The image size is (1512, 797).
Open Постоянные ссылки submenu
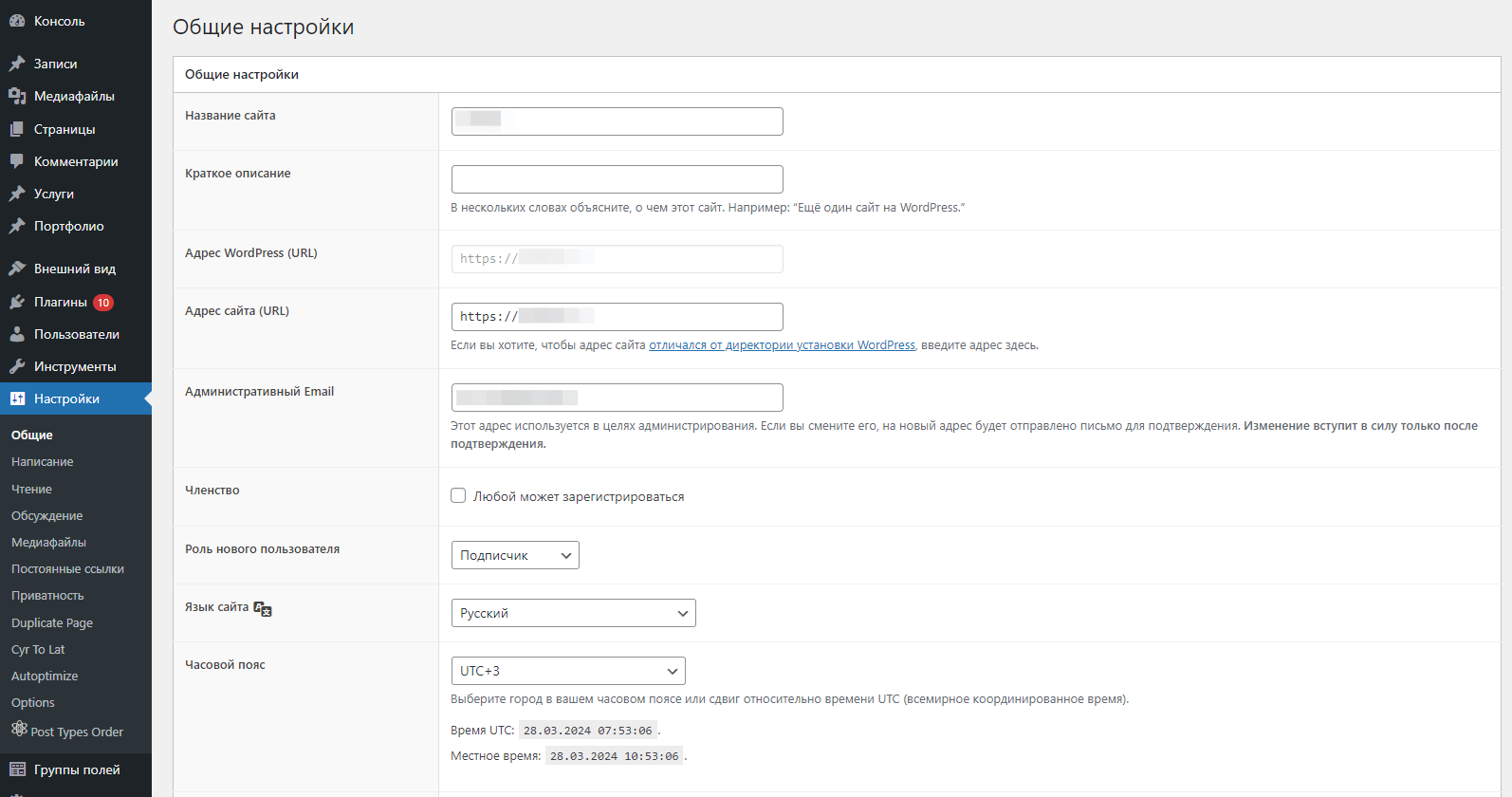coord(68,569)
